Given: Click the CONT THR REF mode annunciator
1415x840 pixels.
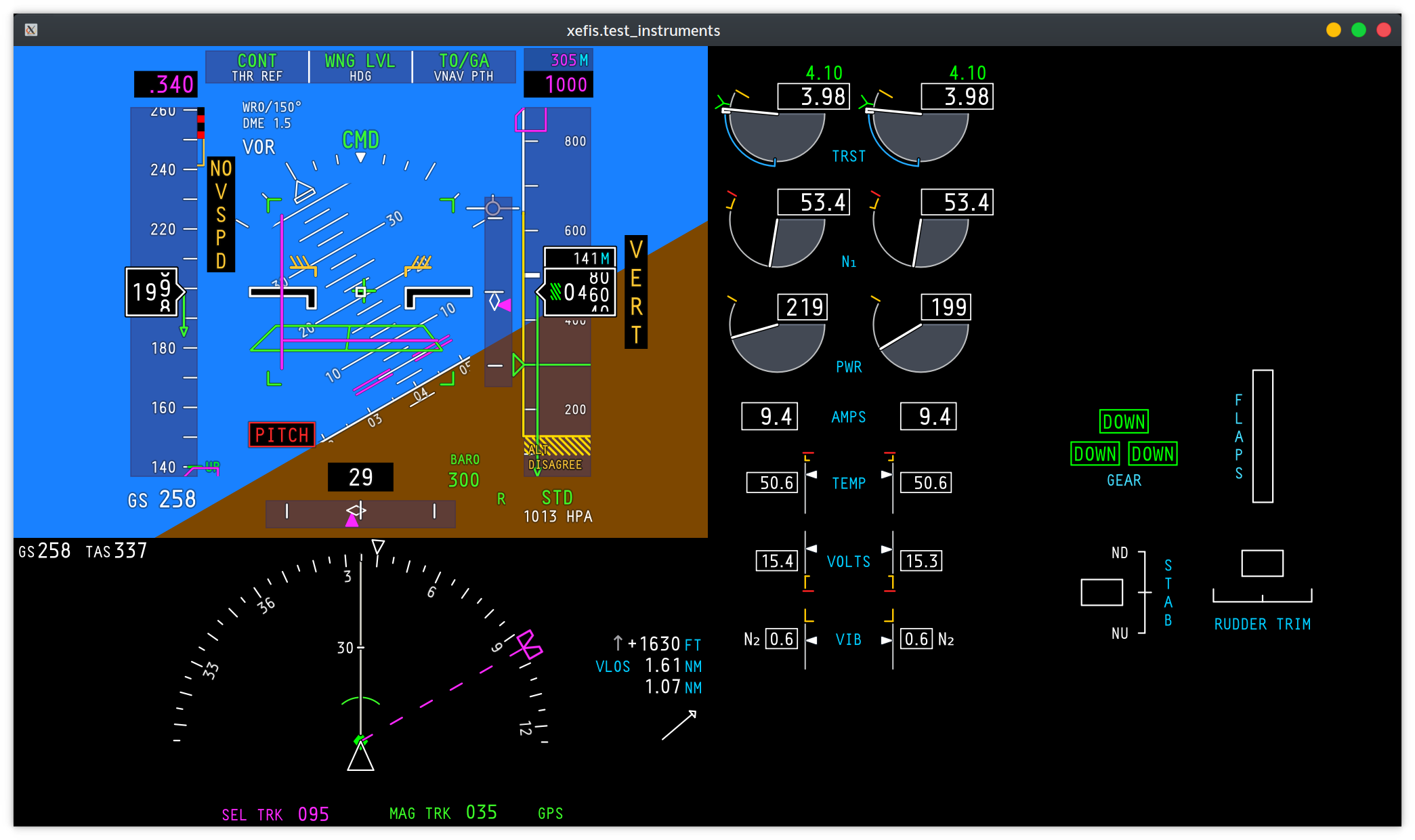Looking at the screenshot, I should pos(257,67).
